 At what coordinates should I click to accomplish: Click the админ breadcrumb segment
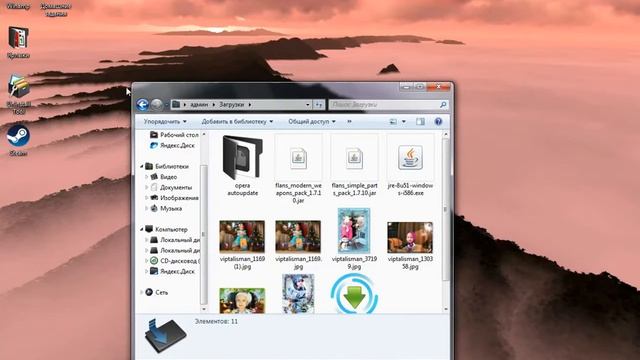click(x=199, y=104)
